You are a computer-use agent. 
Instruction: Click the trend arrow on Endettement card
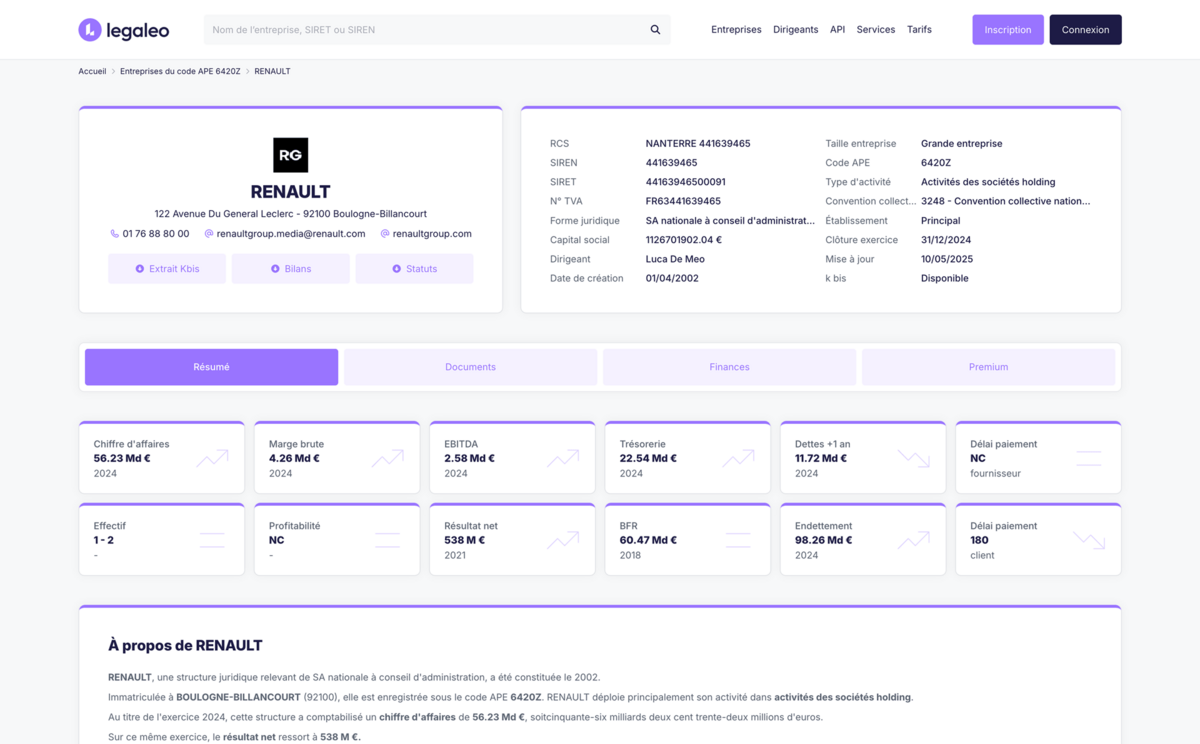pos(913,540)
